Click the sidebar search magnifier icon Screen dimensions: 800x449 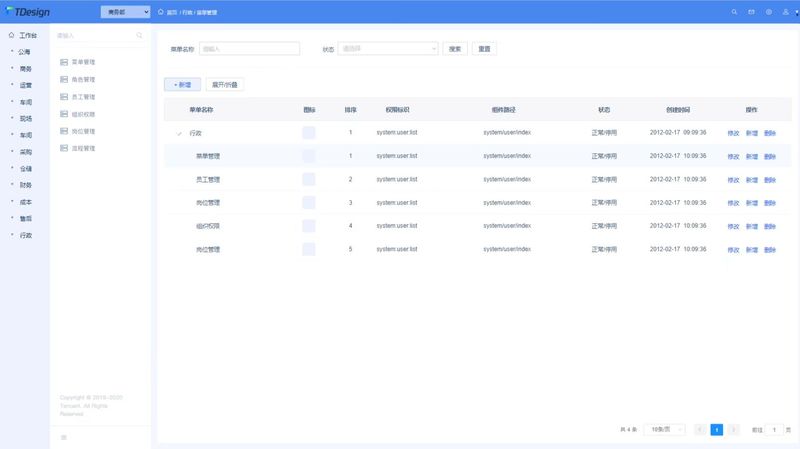[x=139, y=35]
